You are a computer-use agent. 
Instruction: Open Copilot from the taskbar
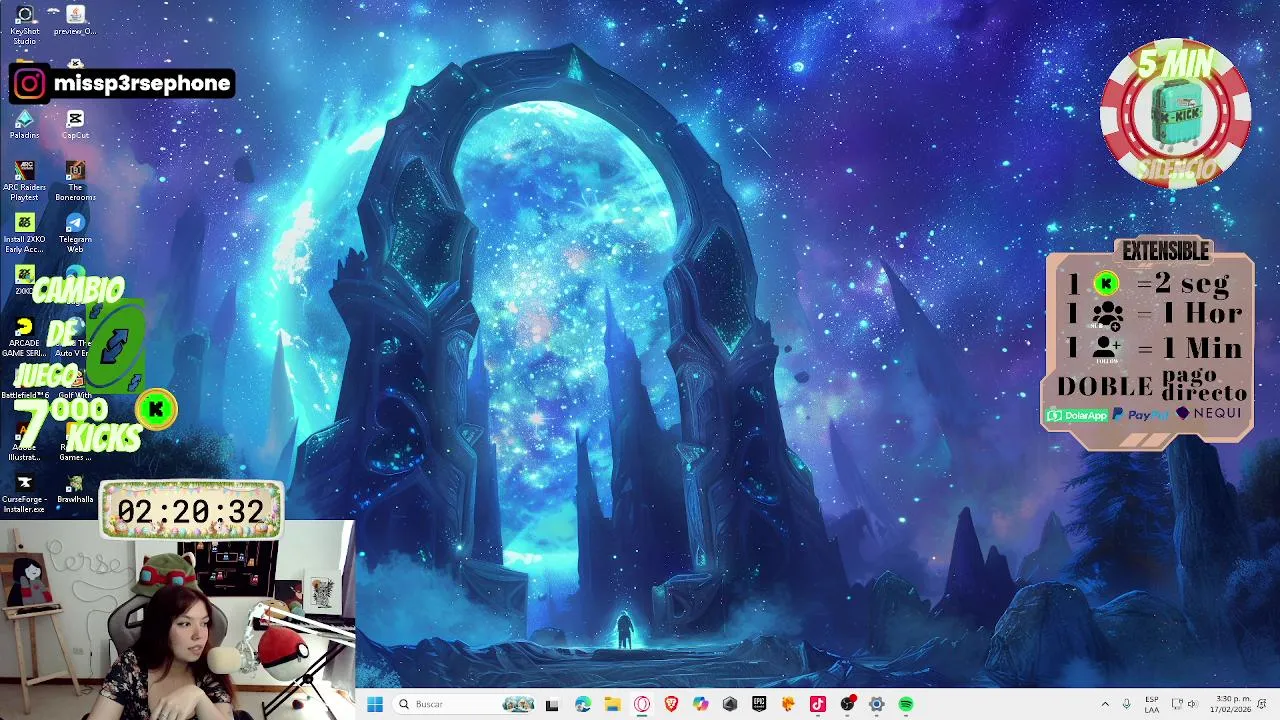[x=700, y=704]
